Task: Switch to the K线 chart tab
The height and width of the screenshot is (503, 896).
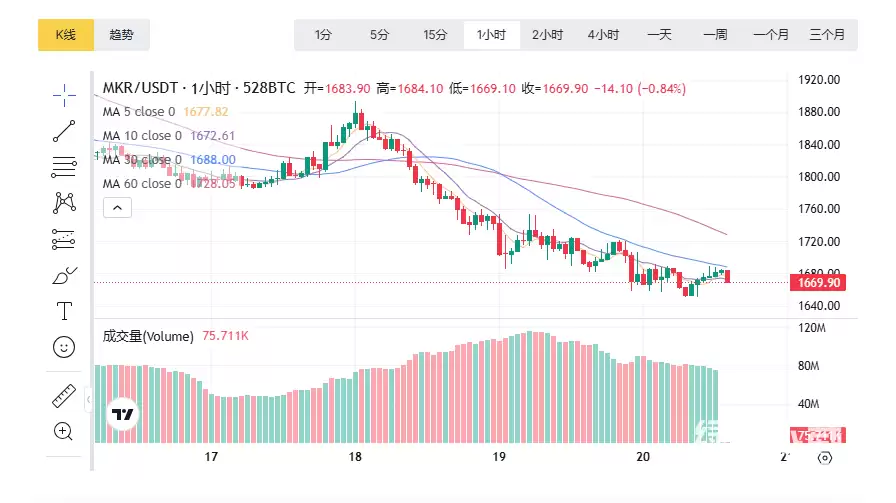Action: point(66,35)
